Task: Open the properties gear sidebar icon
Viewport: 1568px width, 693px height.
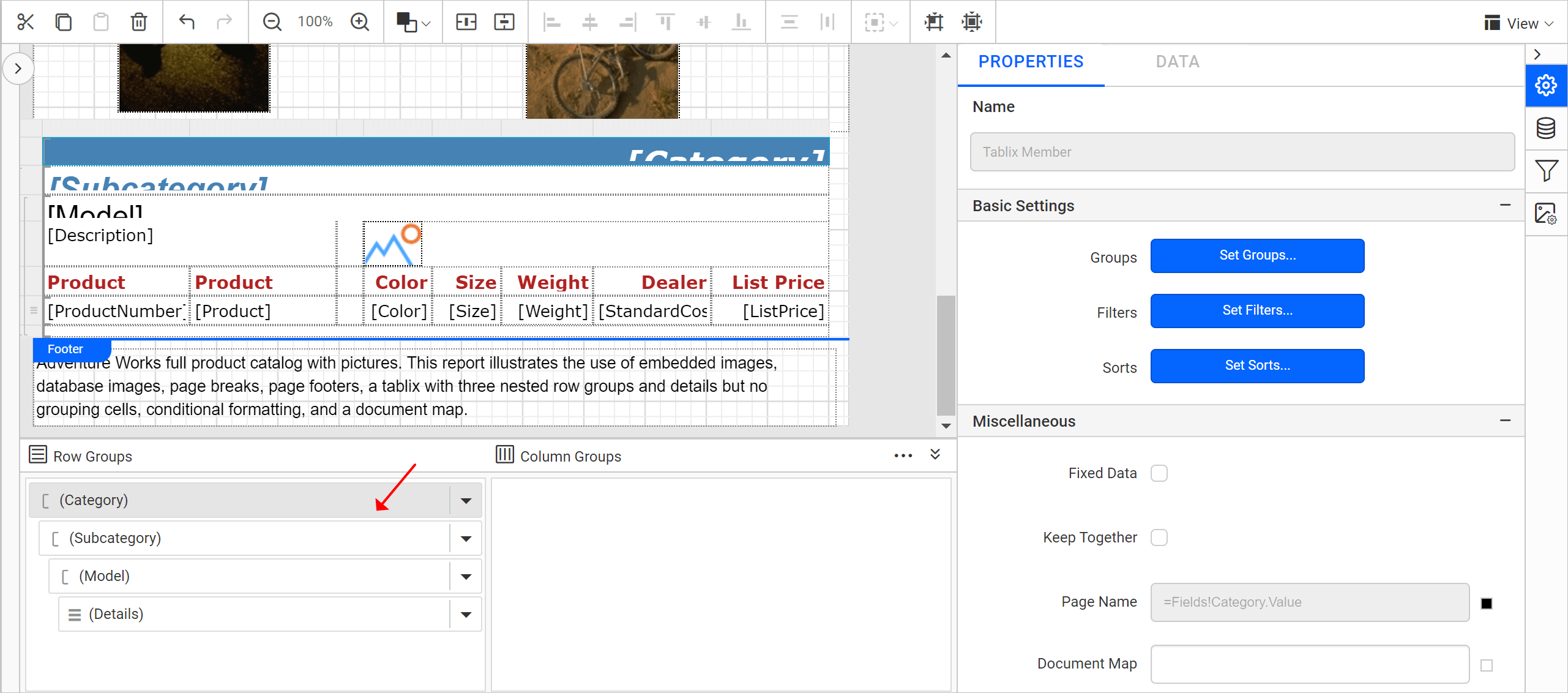Action: (x=1546, y=85)
